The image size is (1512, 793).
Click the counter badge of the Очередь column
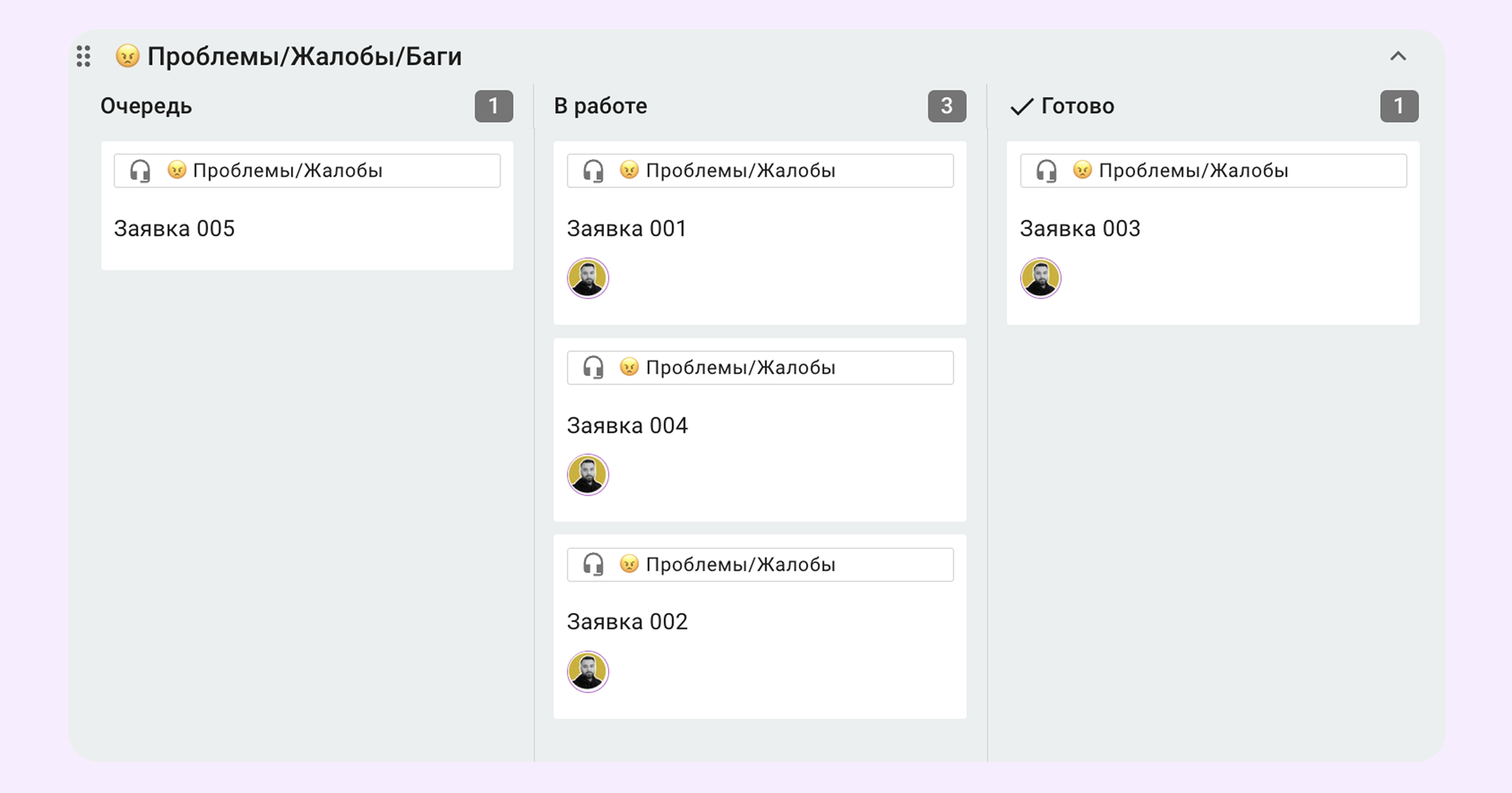tap(494, 106)
